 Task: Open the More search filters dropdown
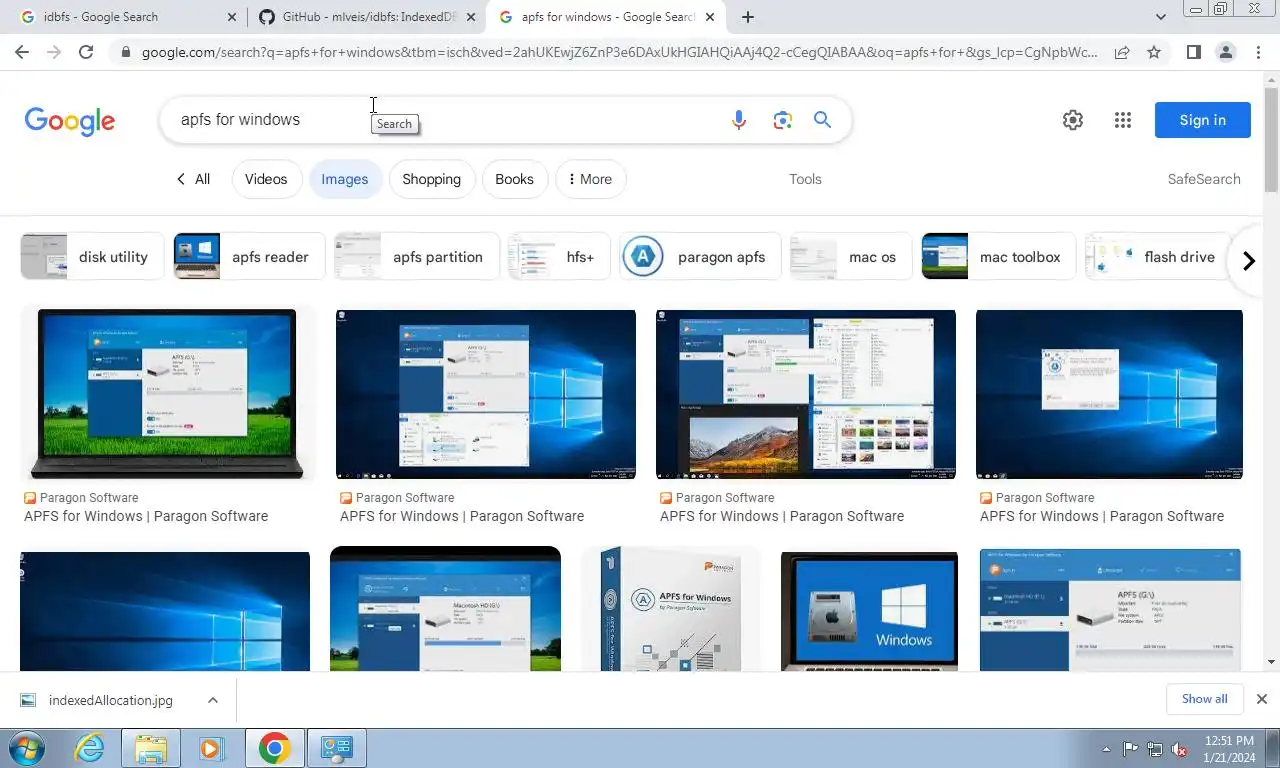click(x=590, y=179)
